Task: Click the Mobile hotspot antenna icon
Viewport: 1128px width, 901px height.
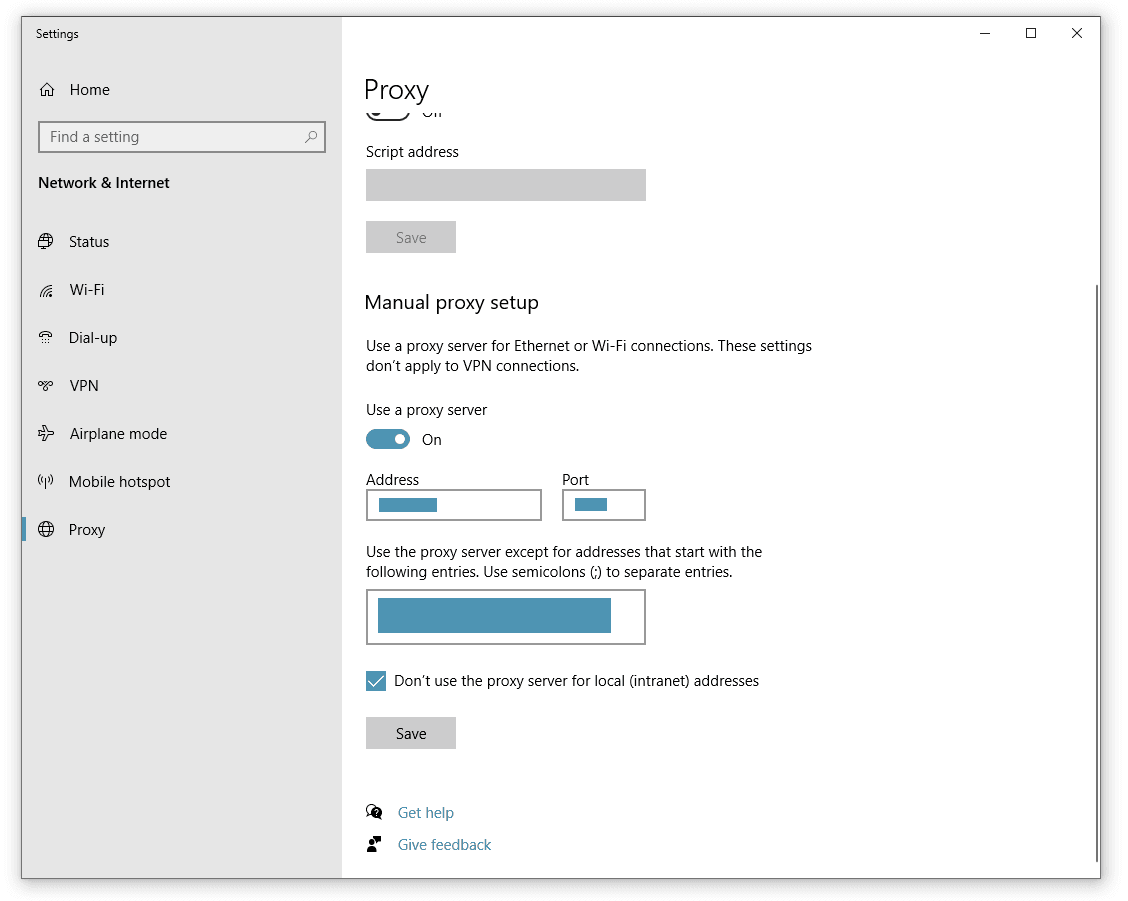Action: tap(46, 481)
